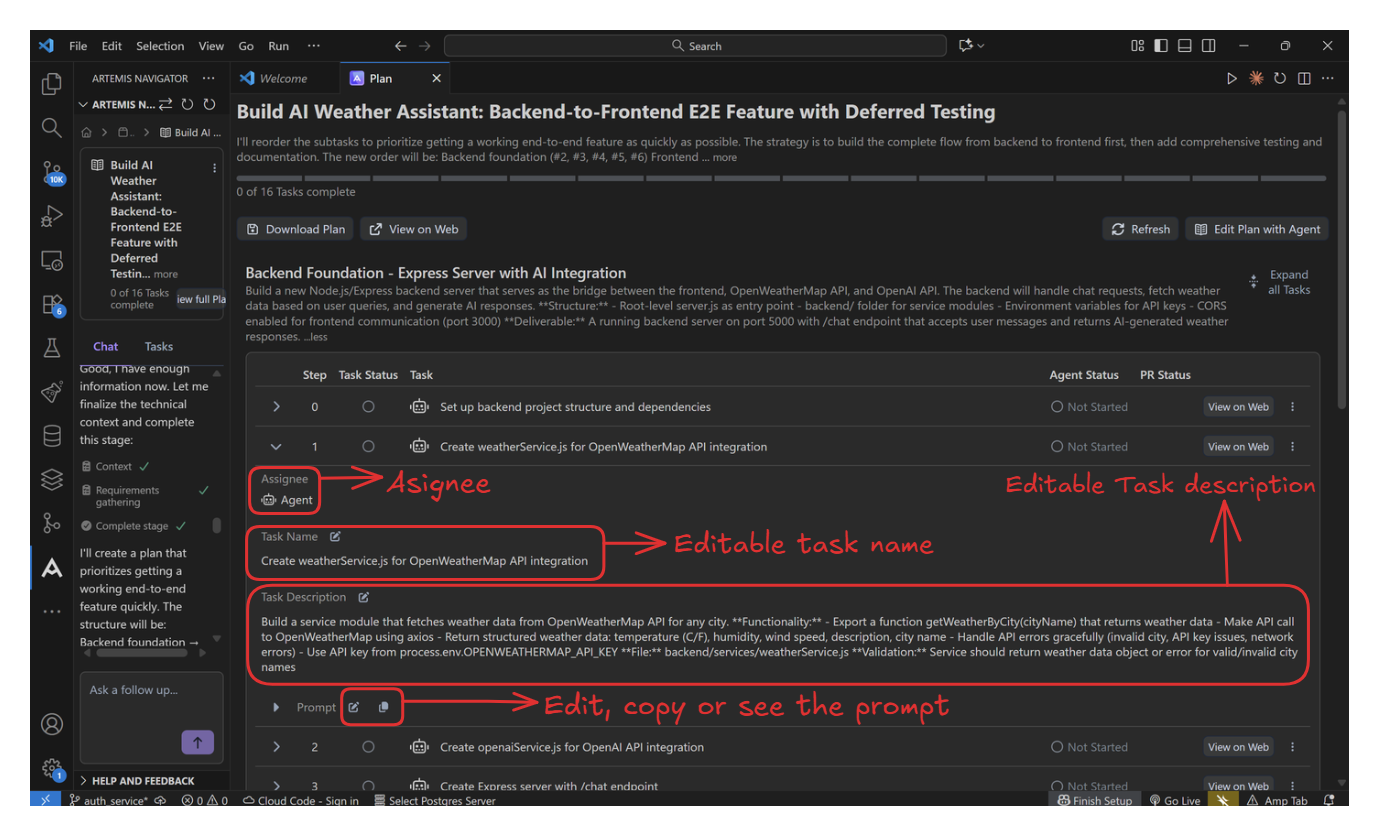
Task: Toggle the Task Status circle on step 2
Action: coord(368,746)
